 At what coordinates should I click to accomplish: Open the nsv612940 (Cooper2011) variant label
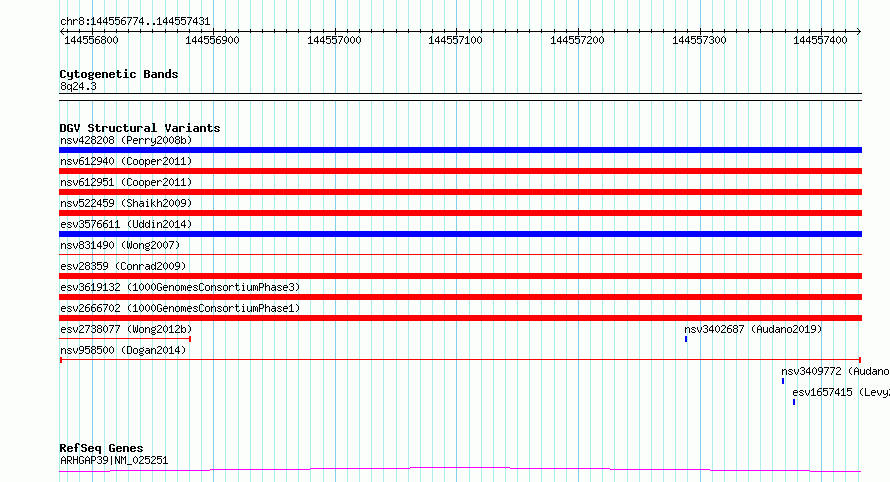tap(126, 161)
